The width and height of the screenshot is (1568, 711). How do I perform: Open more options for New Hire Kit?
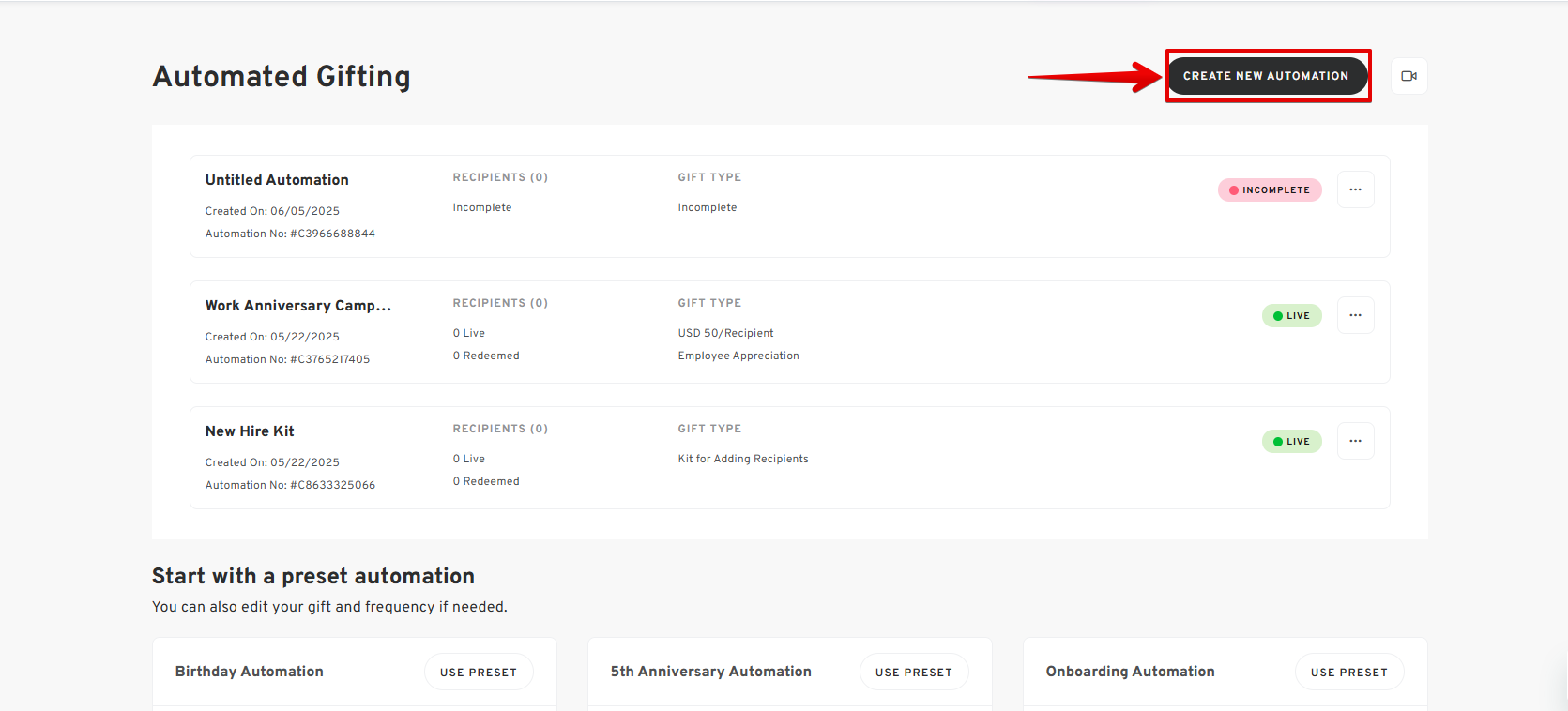1355,441
